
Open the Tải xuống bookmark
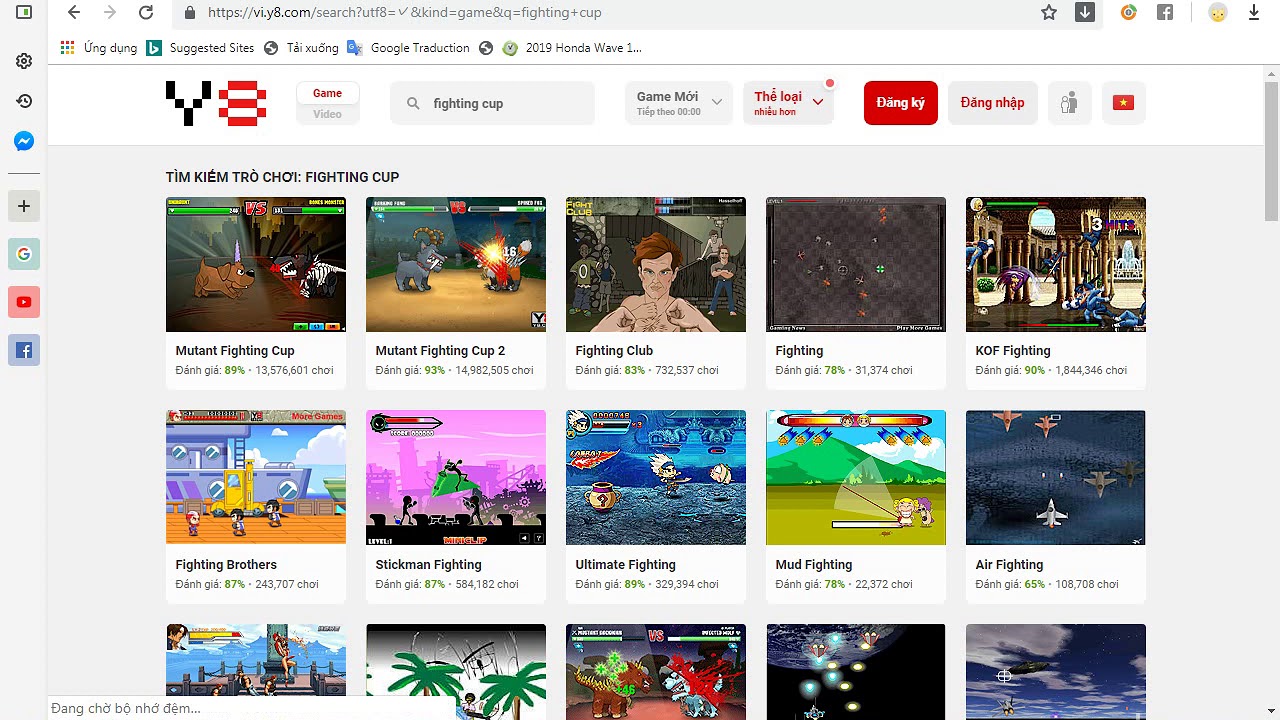click(302, 48)
